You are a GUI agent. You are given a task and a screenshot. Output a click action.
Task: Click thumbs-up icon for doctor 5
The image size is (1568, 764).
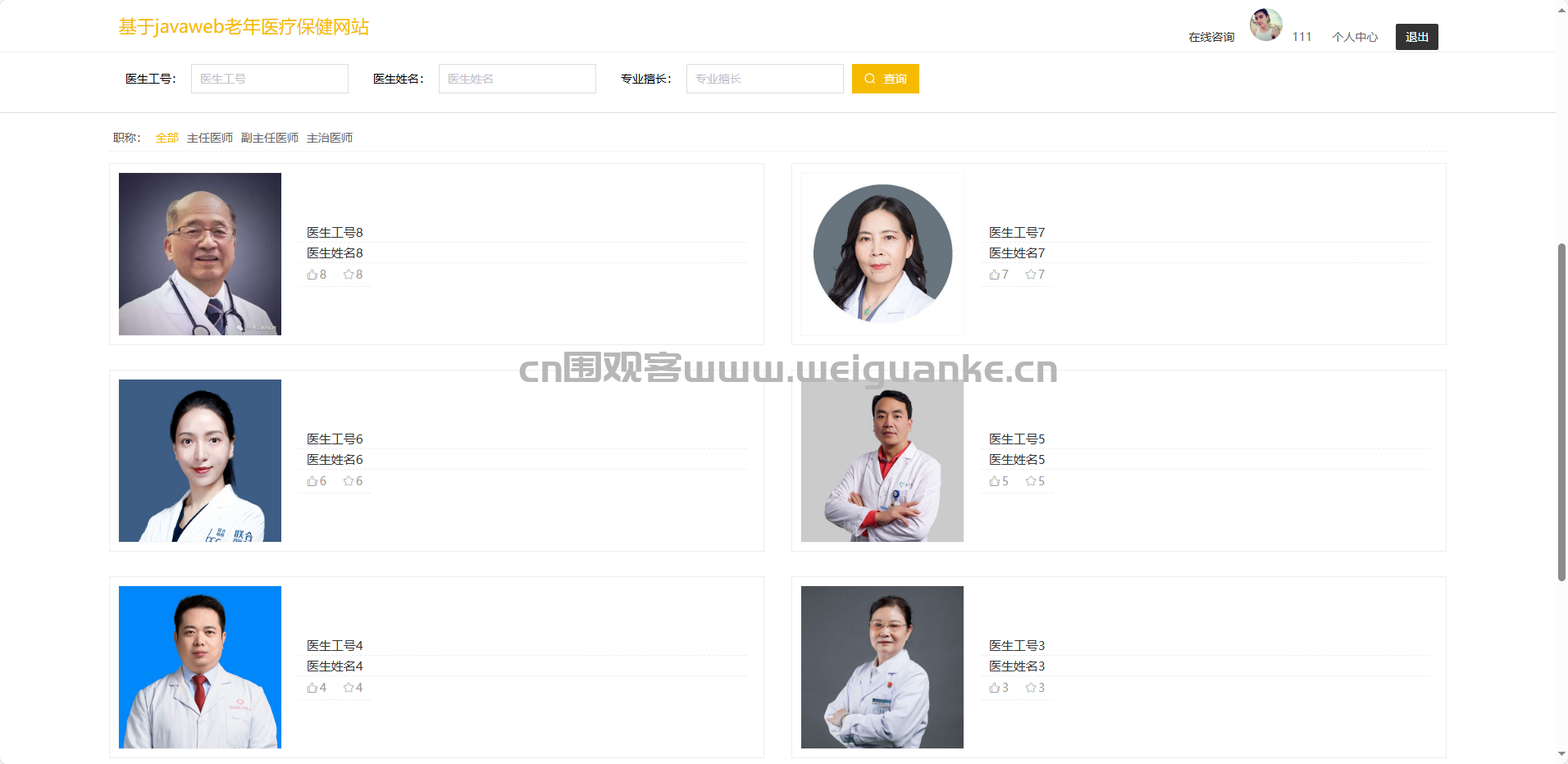click(994, 481)
